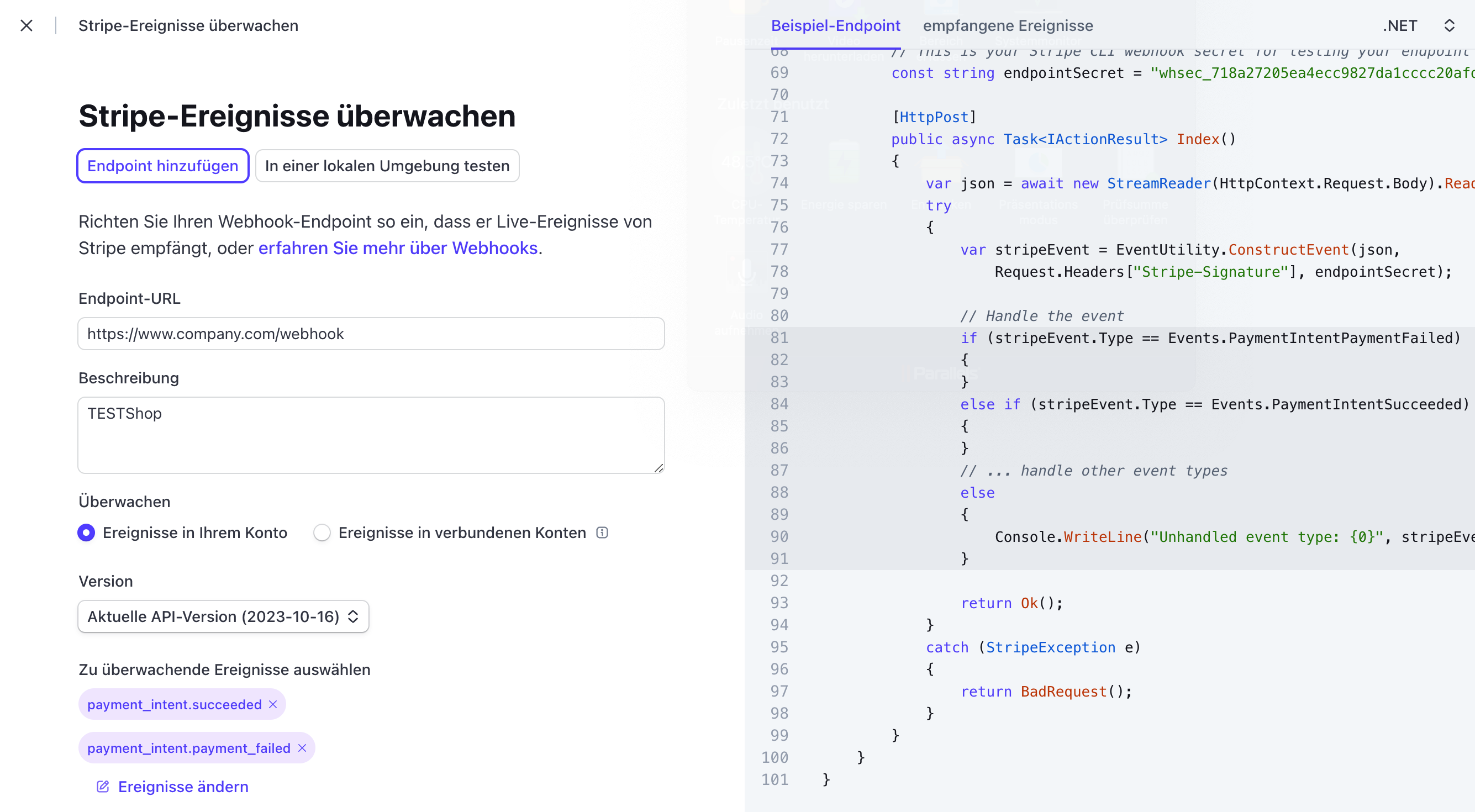Follow the 'erfahren Sie mehr über Webhooks' link

click(x=398, y=248)
